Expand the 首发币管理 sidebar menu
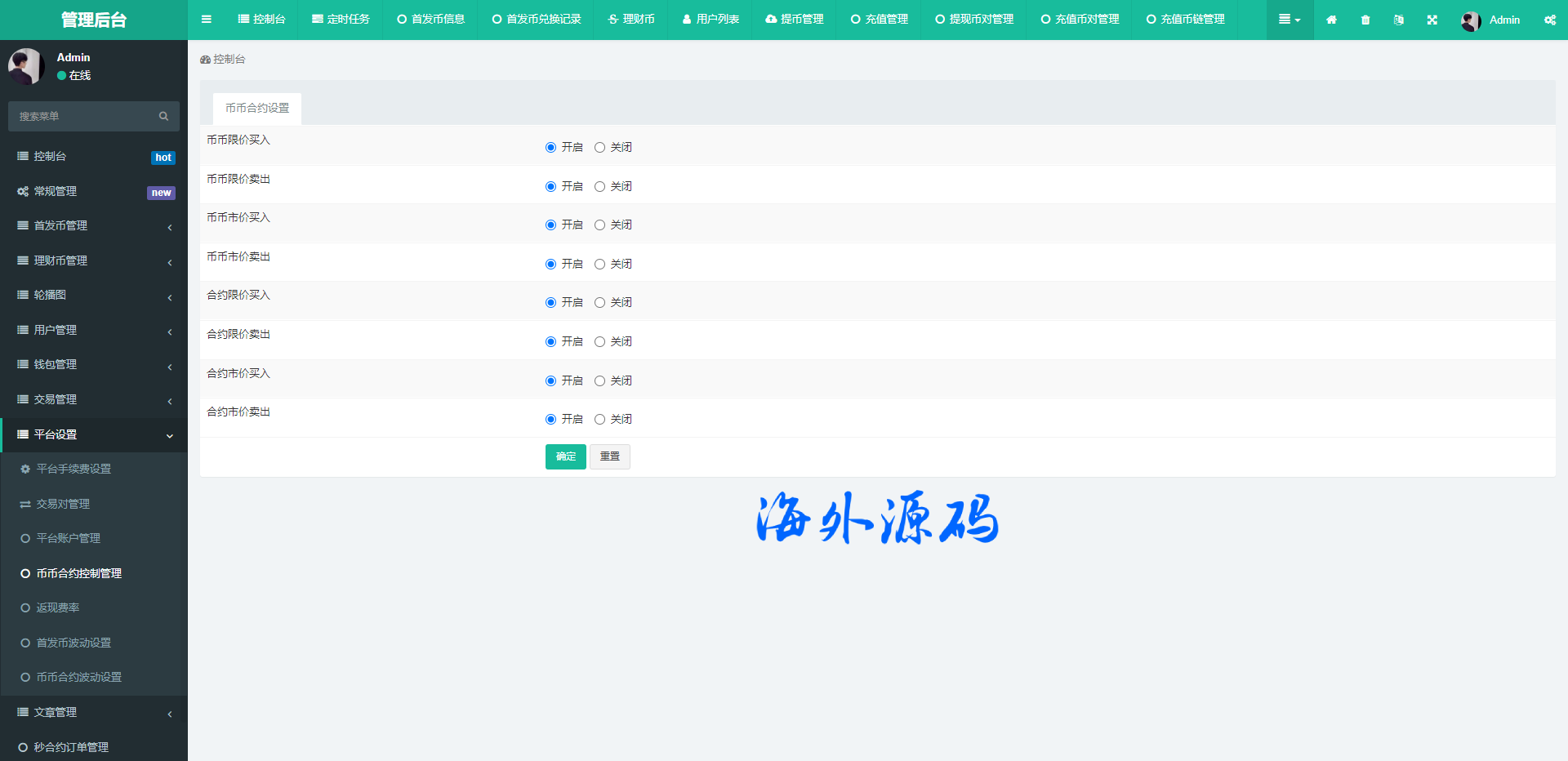Image resolution: width=1568 pixels, height=761 pixels. point(93,226)
